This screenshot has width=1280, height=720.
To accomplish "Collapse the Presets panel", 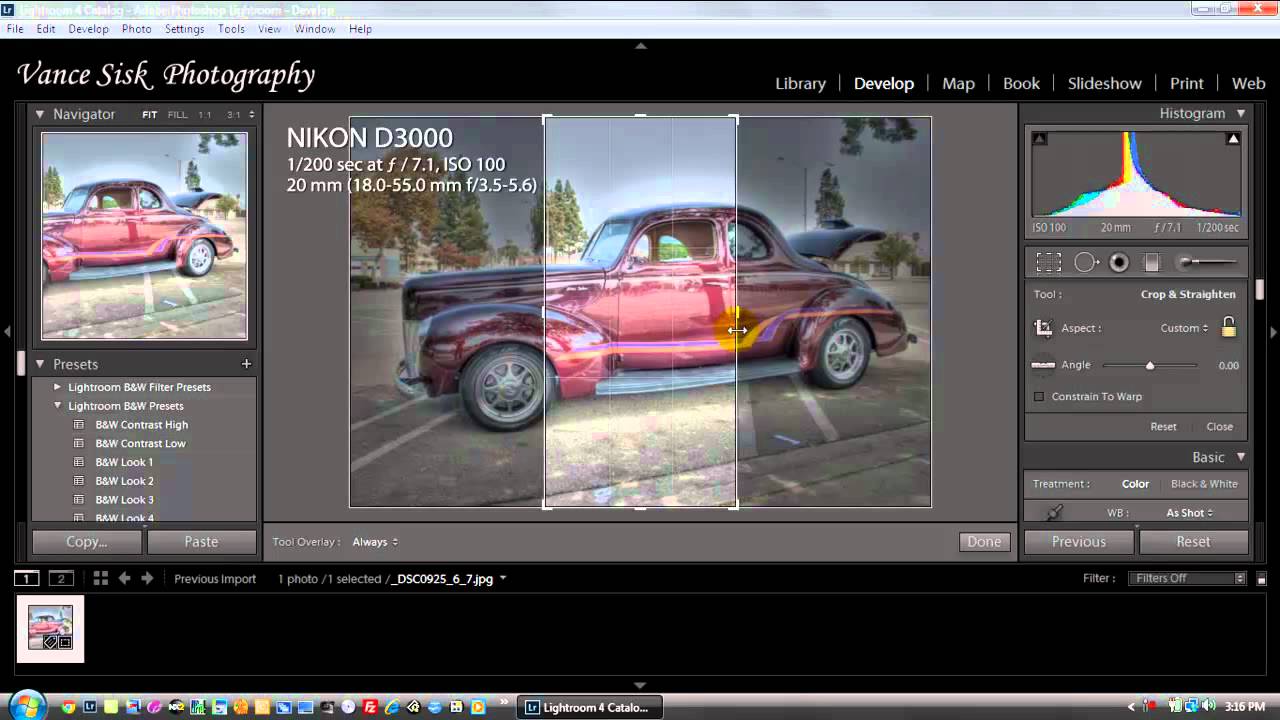I will pyautogui.click(x=40, y=364).
